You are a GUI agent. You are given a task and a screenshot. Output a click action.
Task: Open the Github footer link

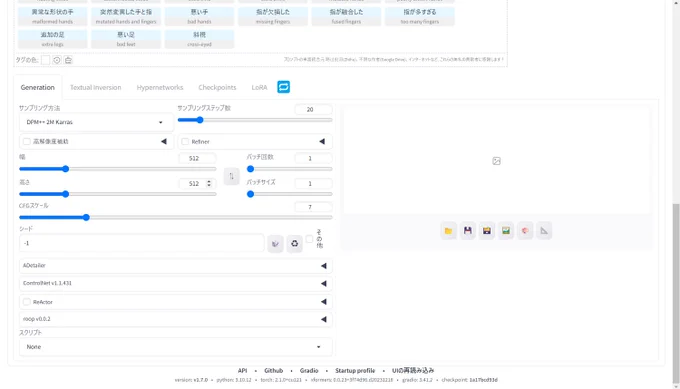(x=274, y=371)
